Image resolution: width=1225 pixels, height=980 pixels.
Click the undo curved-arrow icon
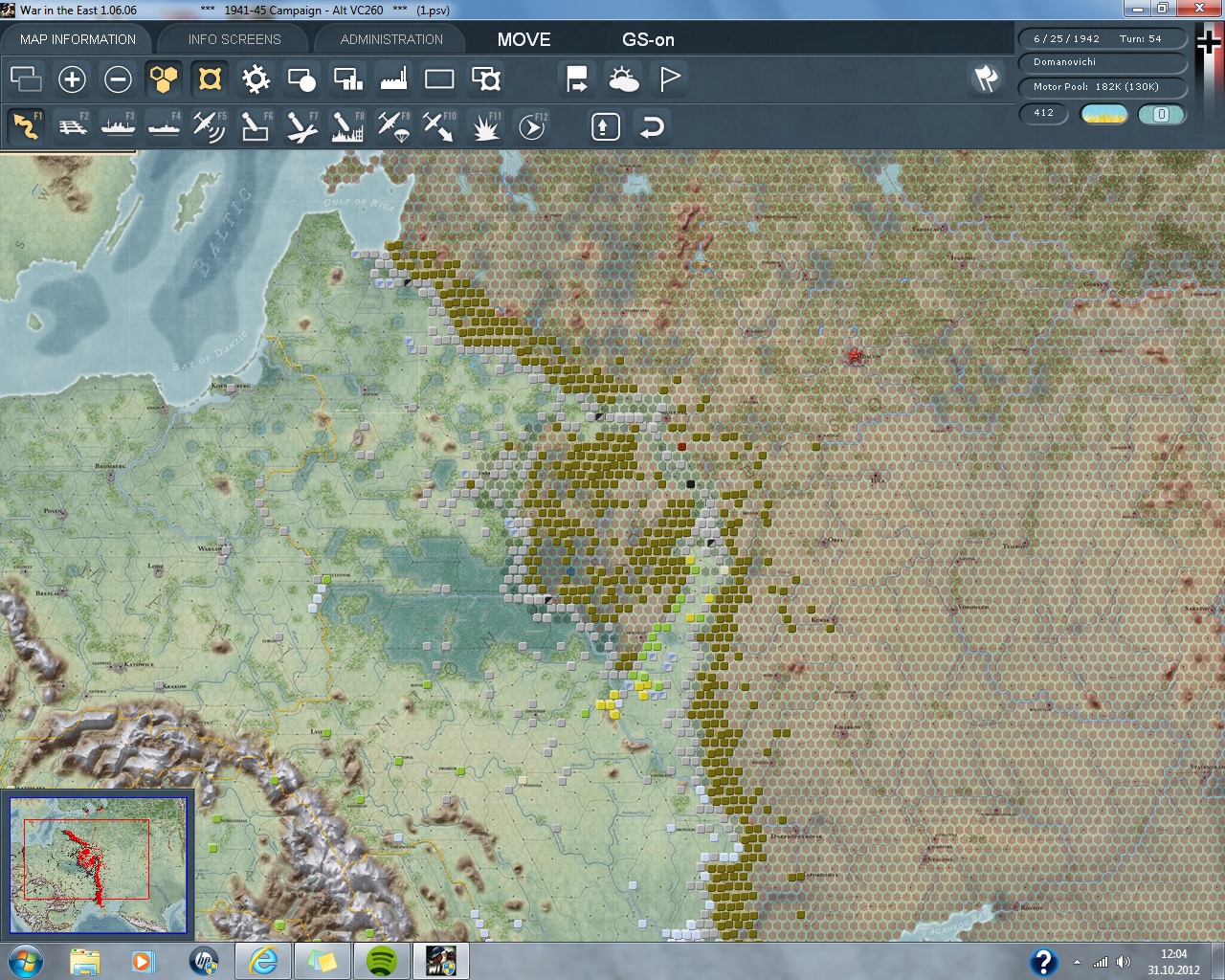(x=652, y=126)
